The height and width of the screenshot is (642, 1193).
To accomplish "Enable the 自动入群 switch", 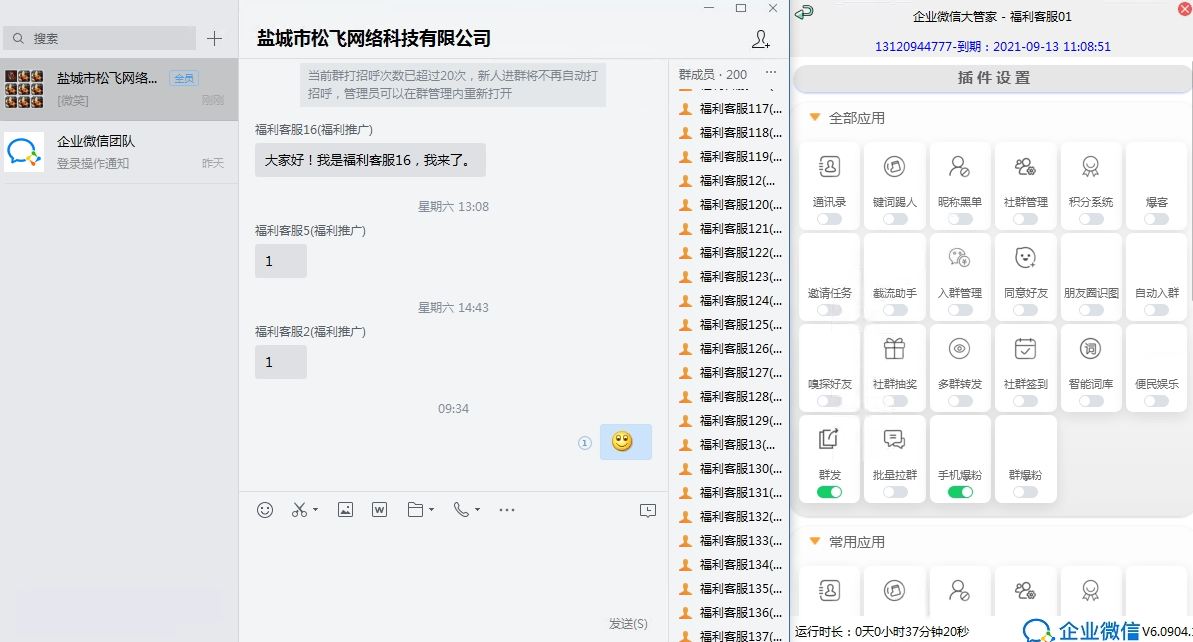I will point(1156,310).
